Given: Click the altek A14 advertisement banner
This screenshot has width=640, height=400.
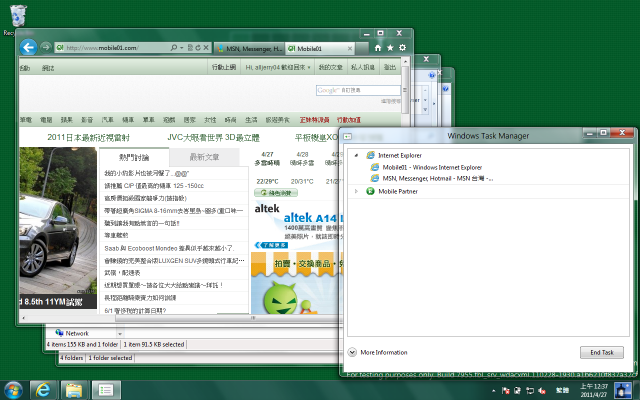Looking at the screenshot, I should click(298, 224).
